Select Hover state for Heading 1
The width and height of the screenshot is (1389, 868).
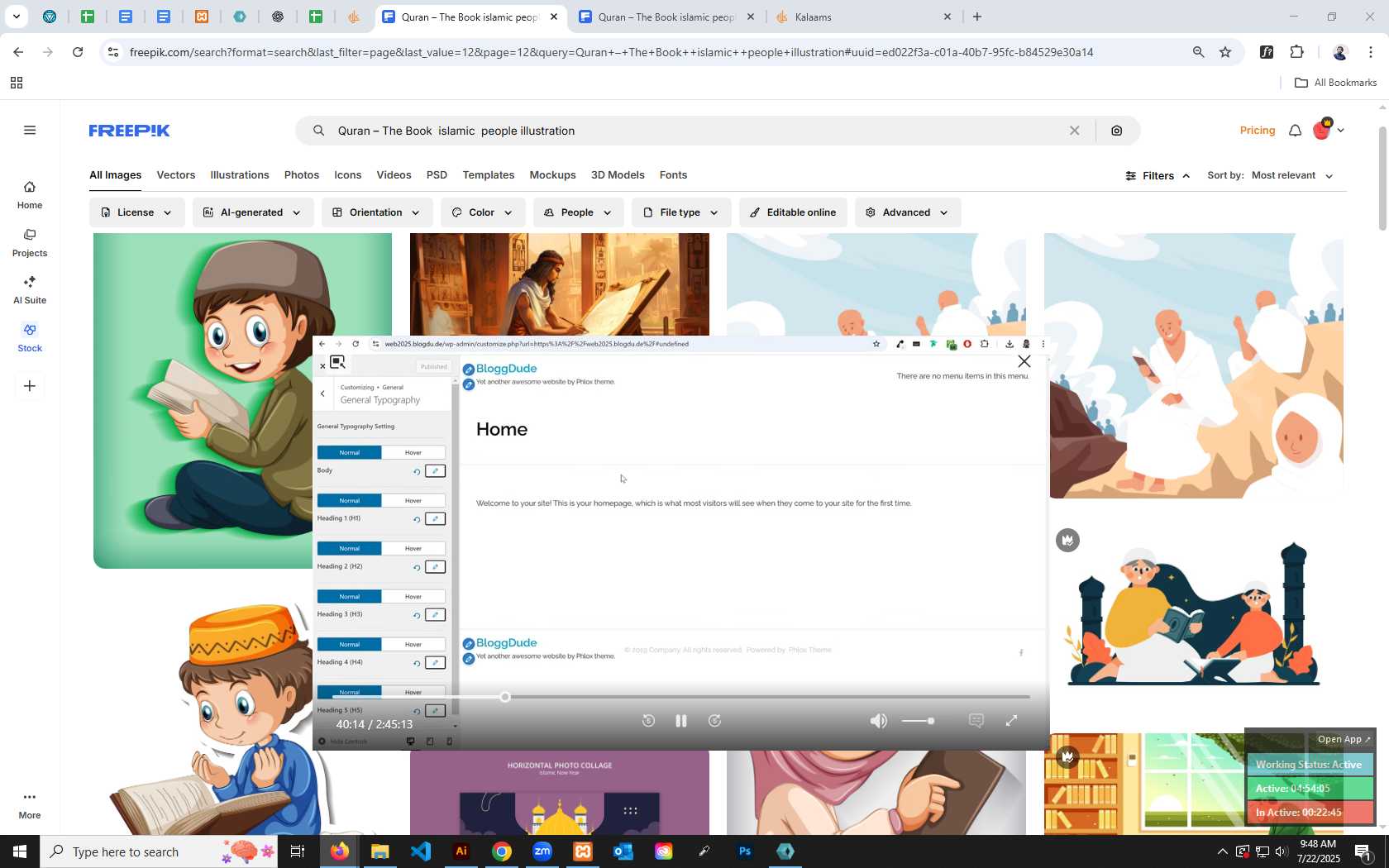413,500
